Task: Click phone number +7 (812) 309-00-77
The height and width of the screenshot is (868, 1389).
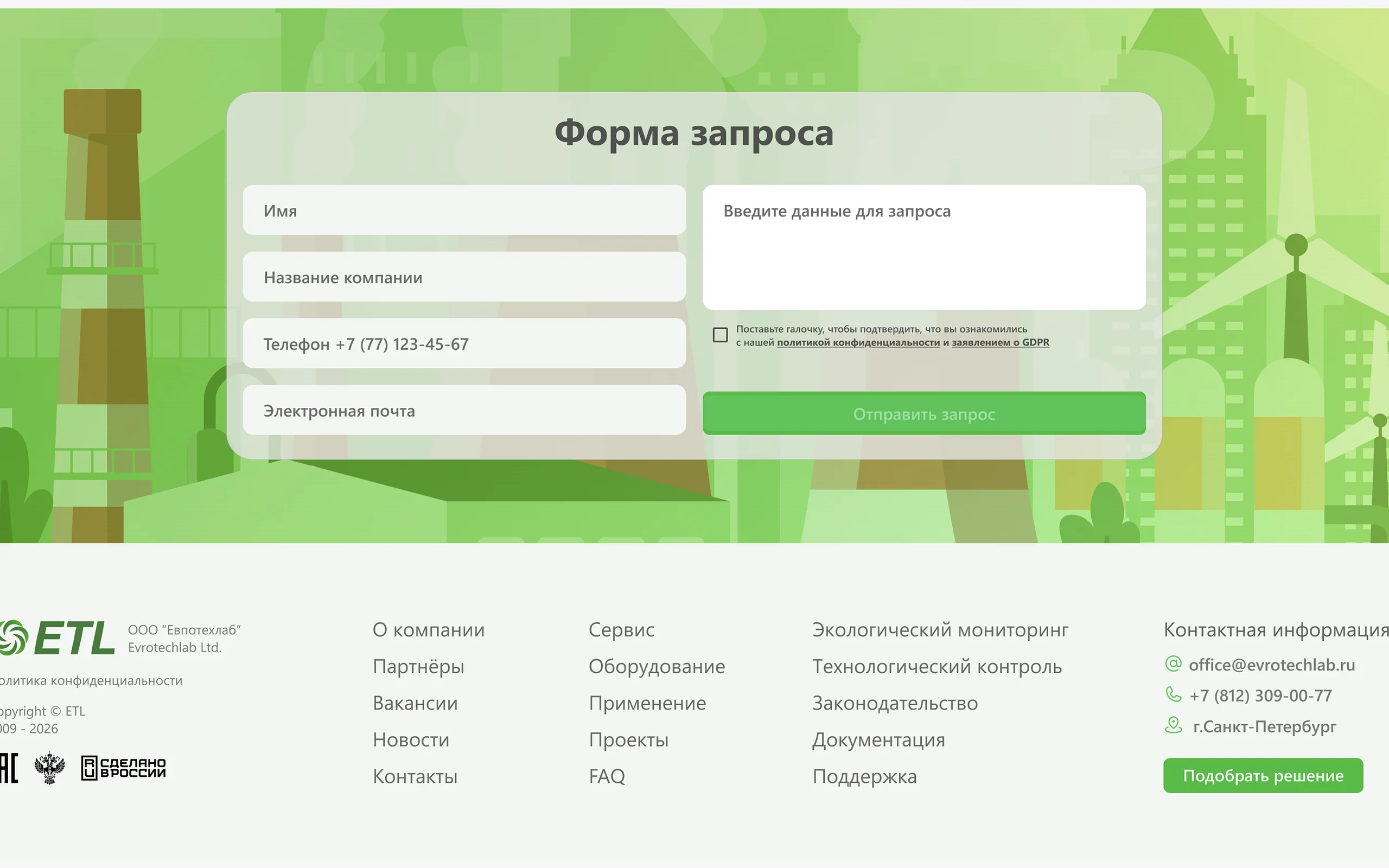Action: coord(1260,695)
